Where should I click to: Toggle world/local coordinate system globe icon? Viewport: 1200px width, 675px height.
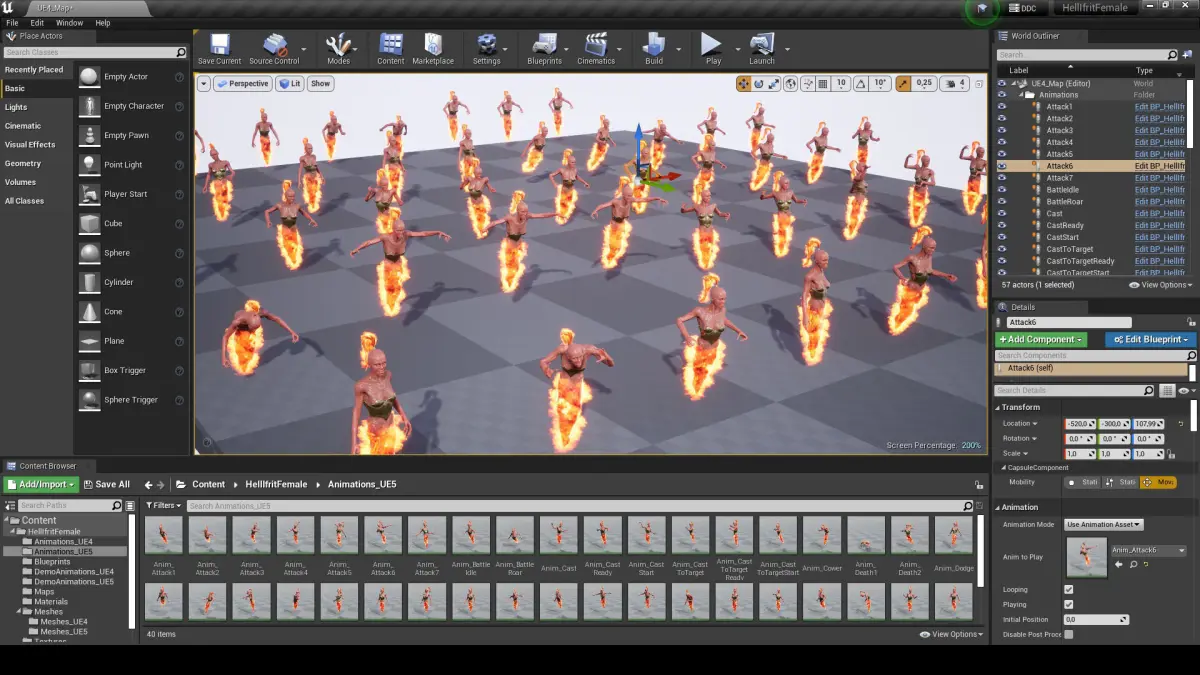(791, 84)
